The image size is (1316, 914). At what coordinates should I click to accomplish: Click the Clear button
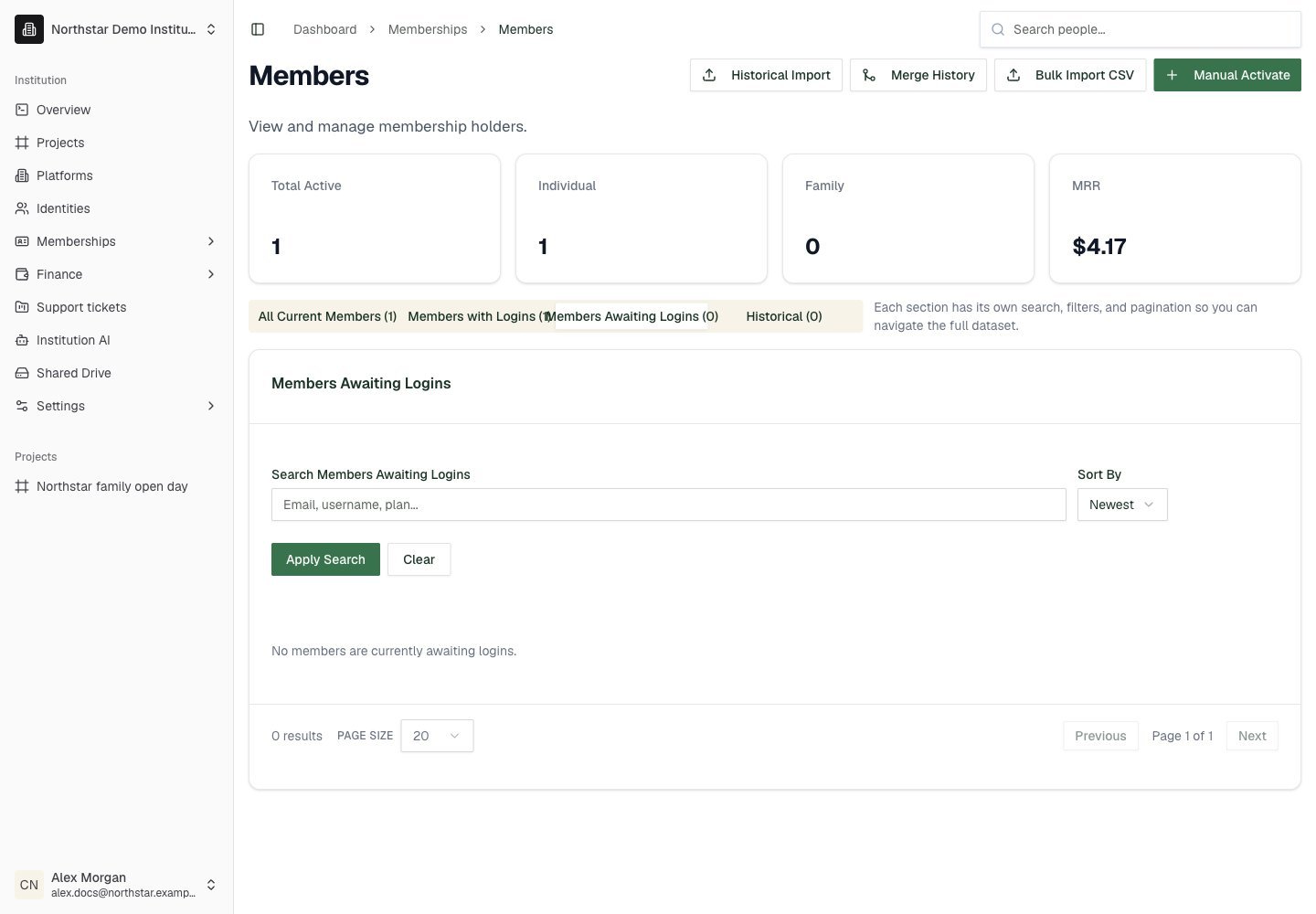pyautogui.click(x=419, y=559)
